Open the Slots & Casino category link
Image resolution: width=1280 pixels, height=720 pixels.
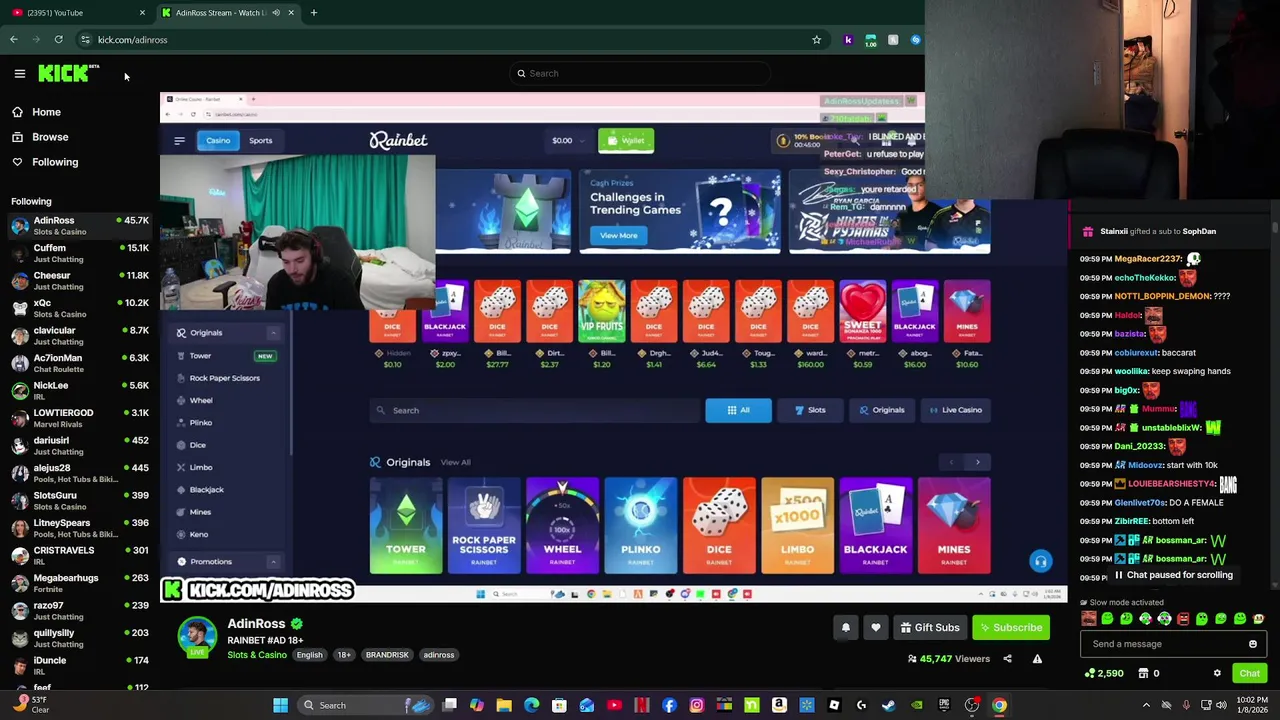(x=257, y=655)
